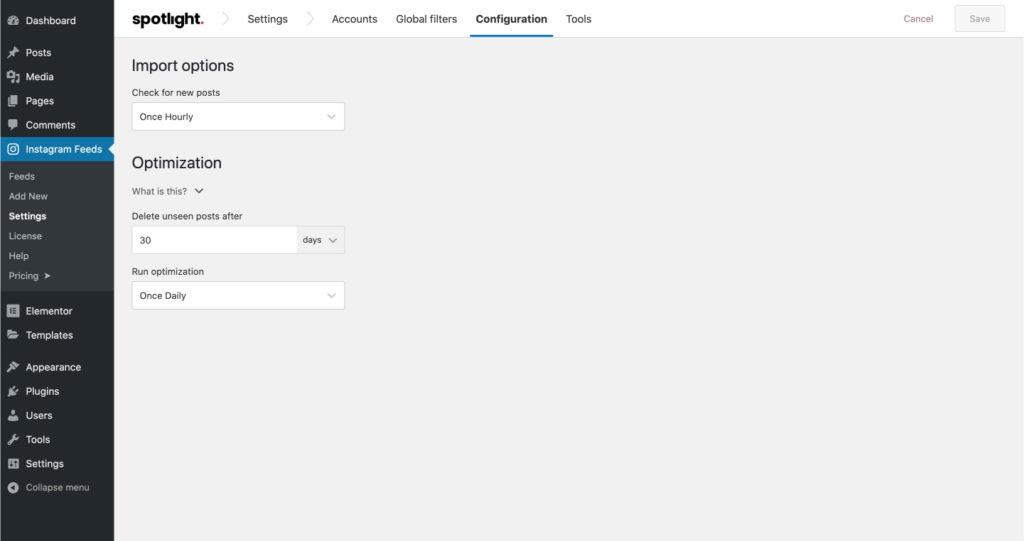Expand the What is this? explanation
This screenshot has height=541, width=1024.
click(168, 191)
